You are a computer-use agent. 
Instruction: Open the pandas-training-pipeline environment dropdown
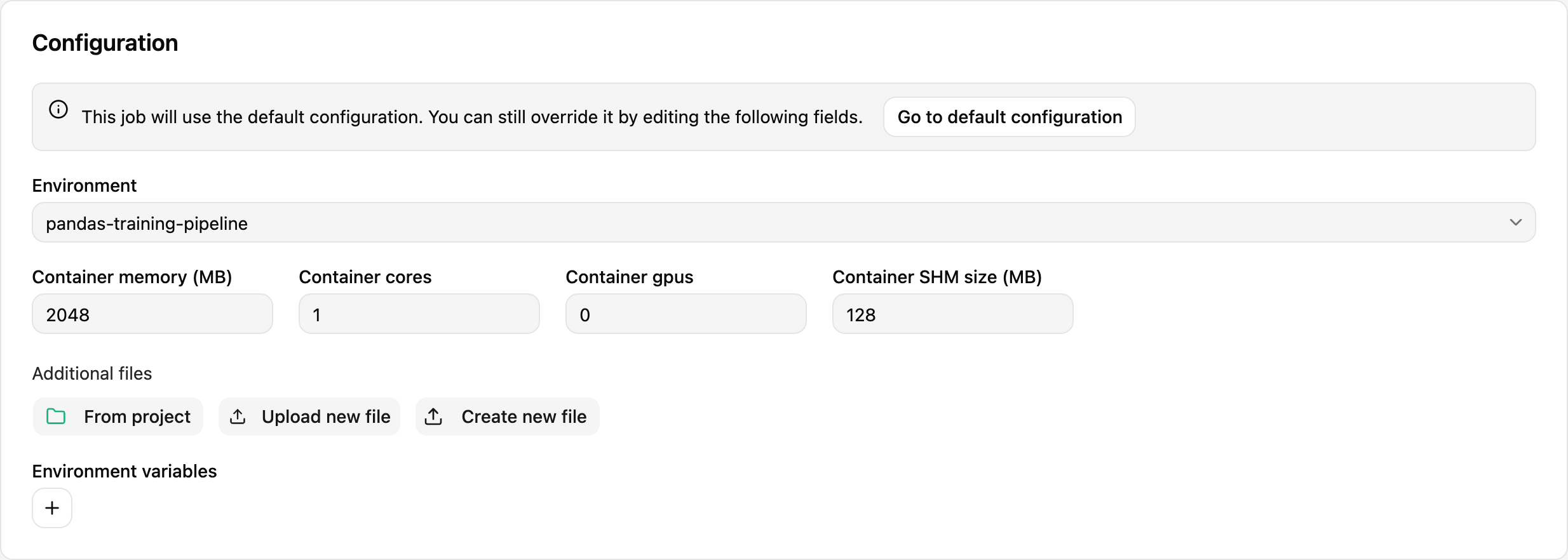[784, 222]
